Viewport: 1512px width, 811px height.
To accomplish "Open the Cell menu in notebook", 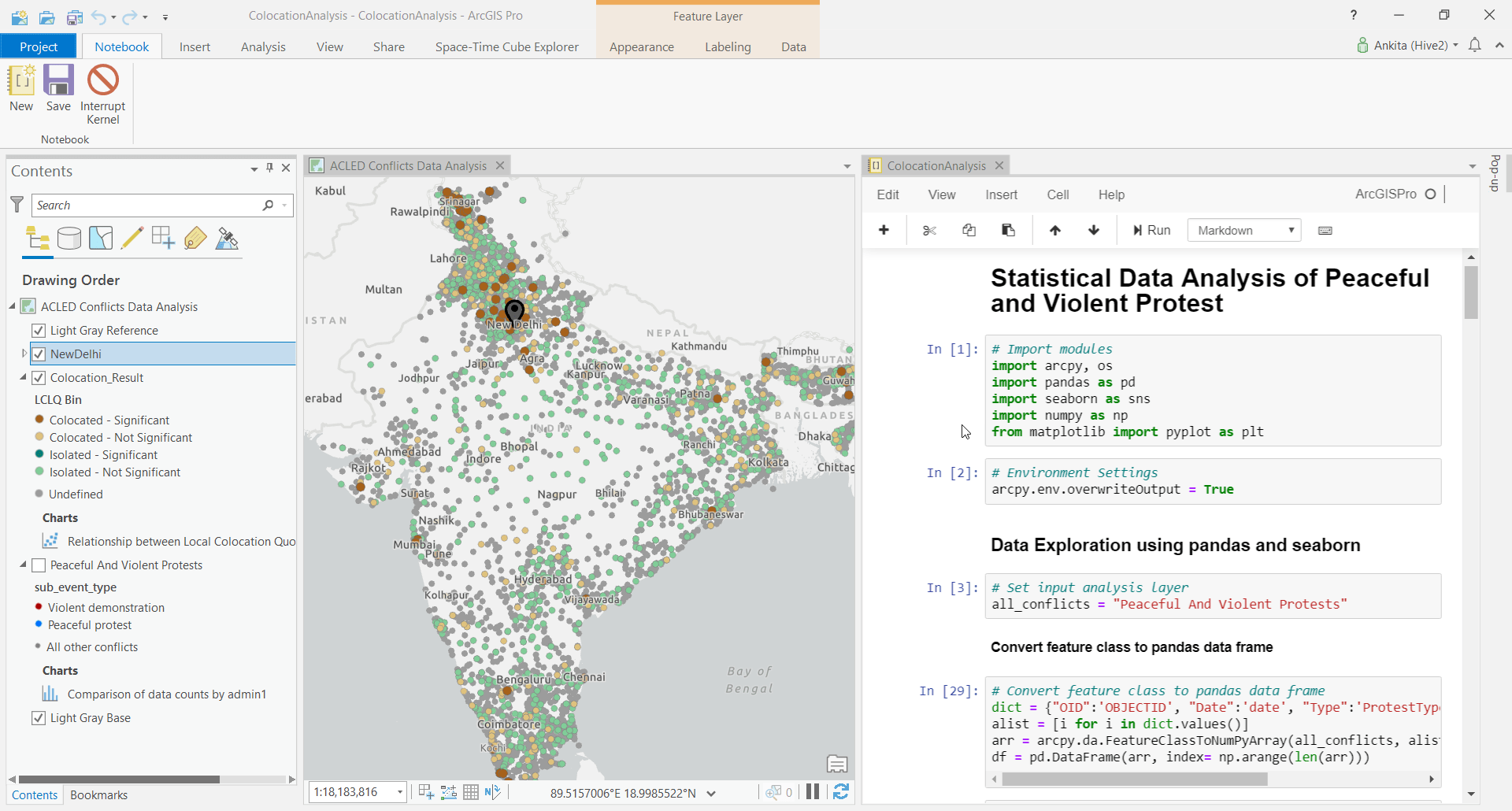I will tap(1058, 194).
